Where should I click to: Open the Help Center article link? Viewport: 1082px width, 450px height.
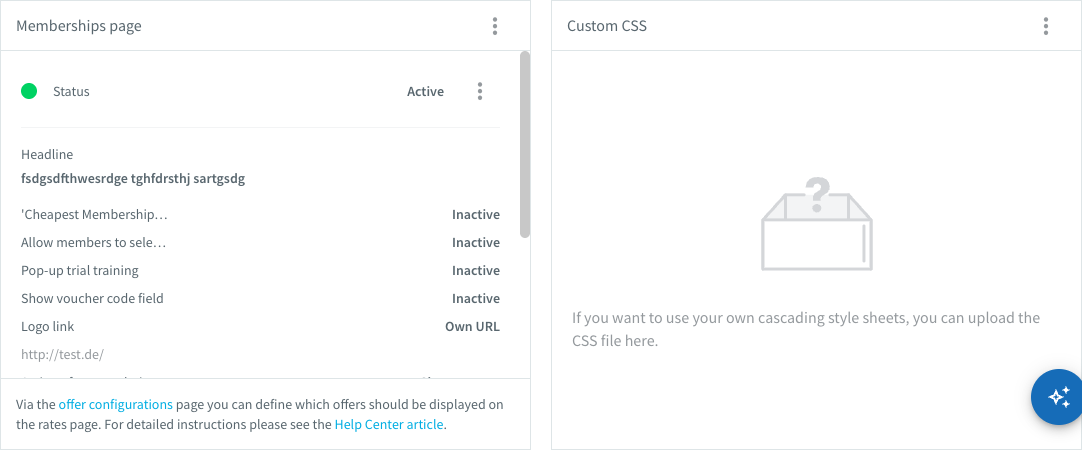389,424
